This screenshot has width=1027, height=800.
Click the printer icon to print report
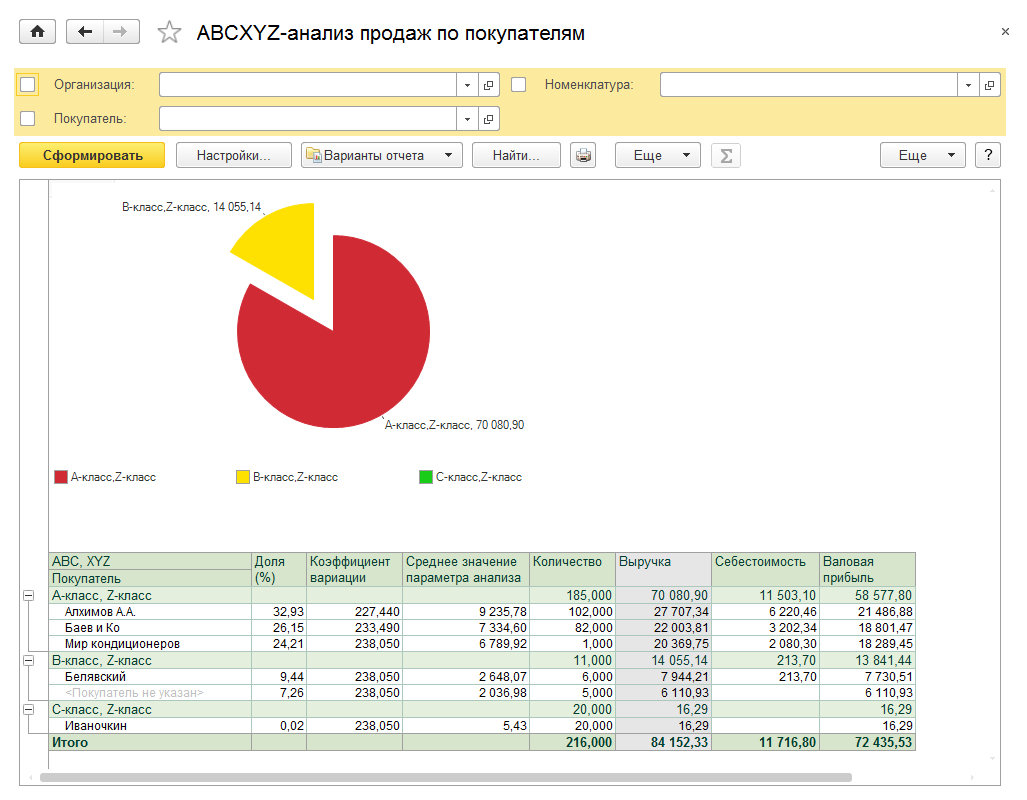point(583,155)
